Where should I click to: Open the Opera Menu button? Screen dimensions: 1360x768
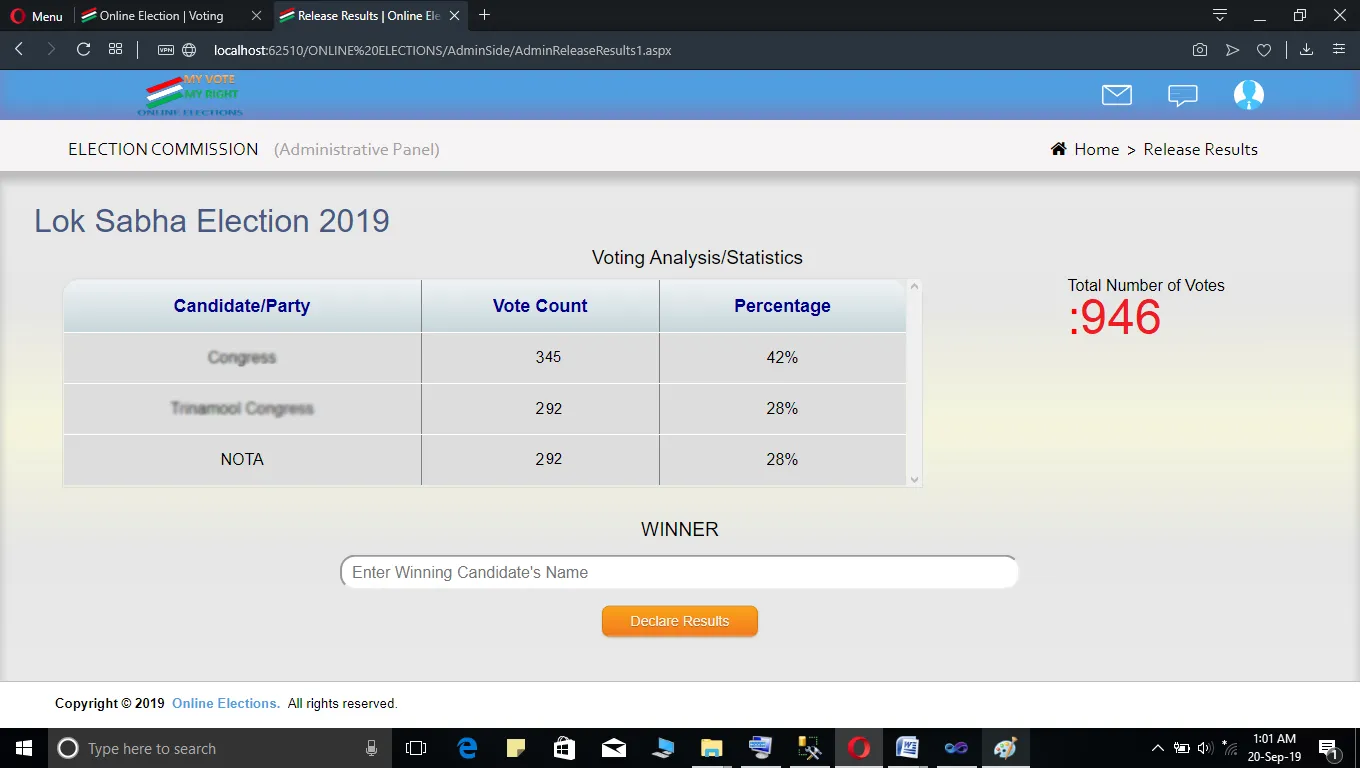[36, 16]
